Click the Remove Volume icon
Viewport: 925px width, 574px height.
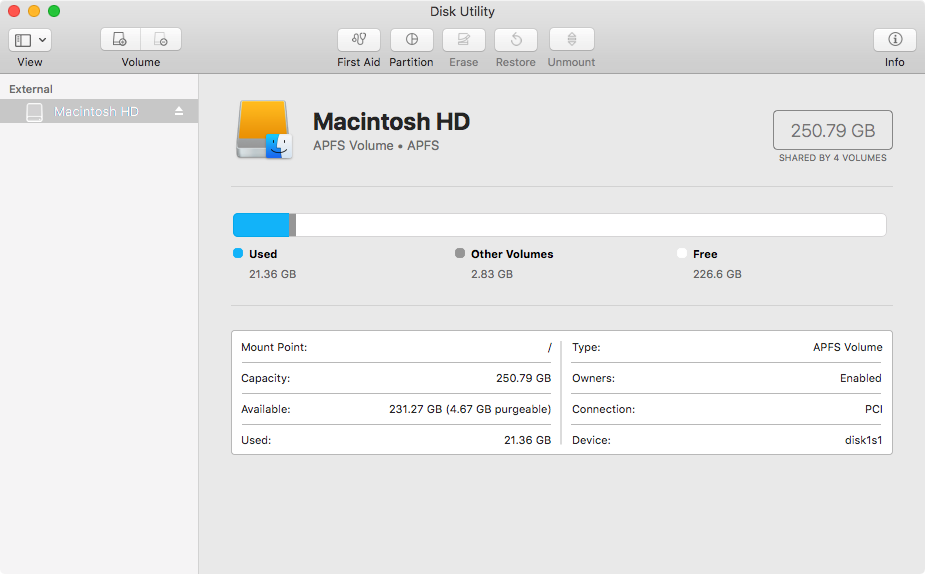click(161, 40)
